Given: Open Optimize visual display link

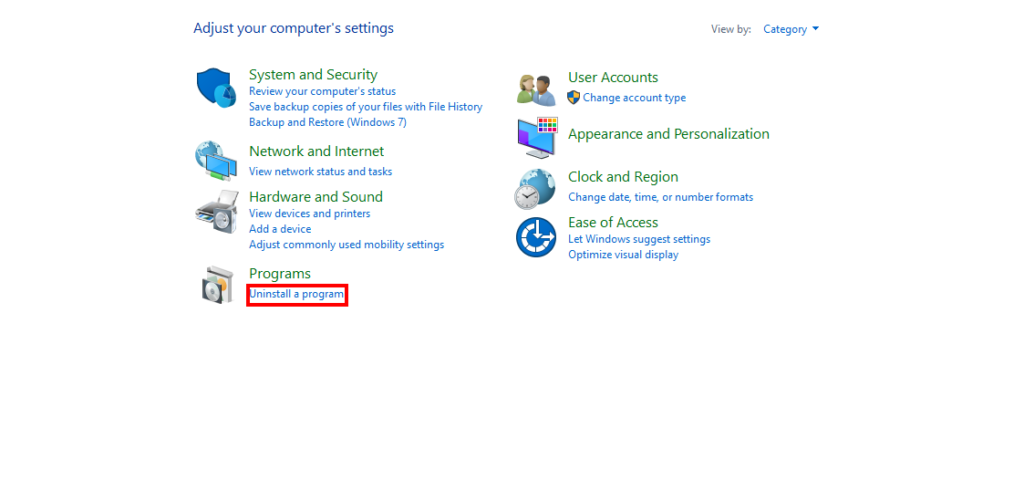Looking at the screenshot, I should [x=623, y=254].
